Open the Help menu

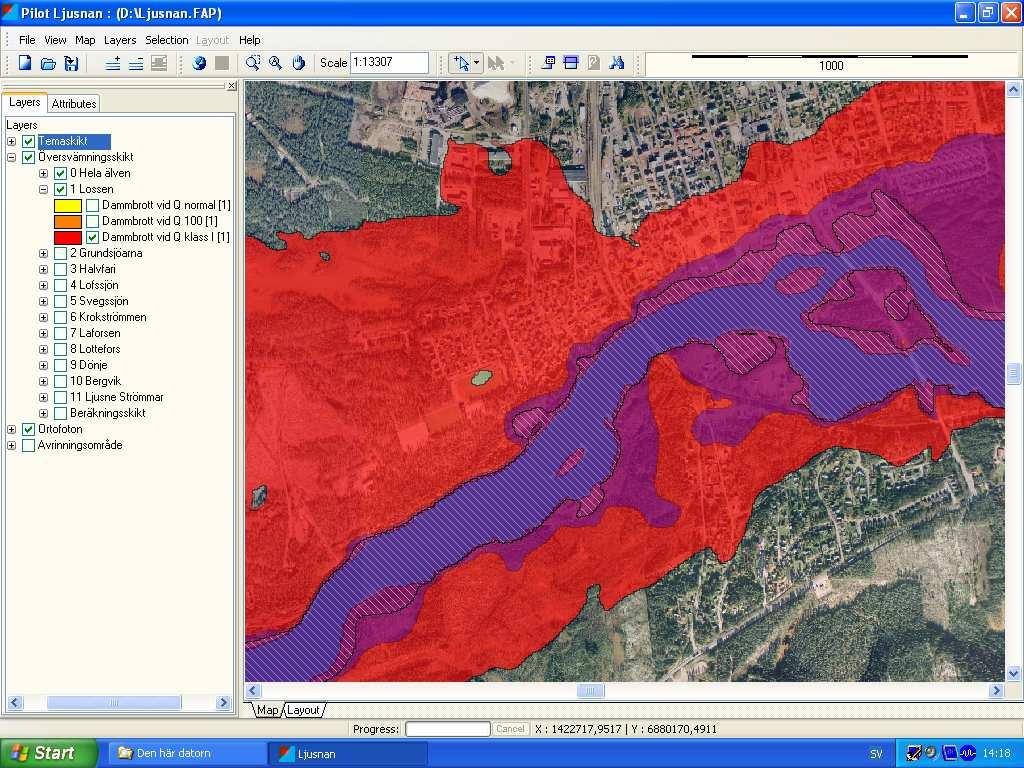(249, 40)
